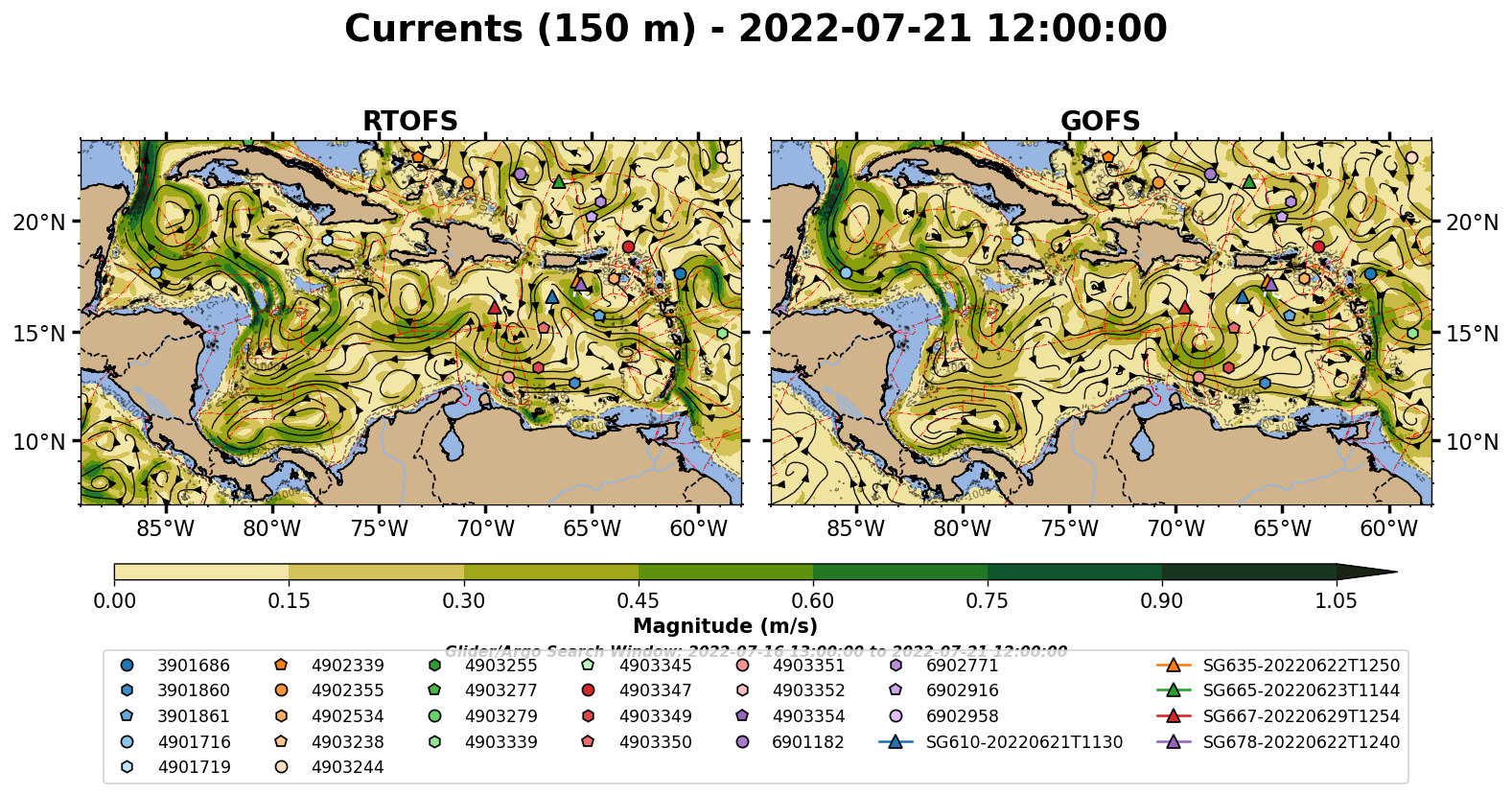
Task: Click the 70°W tick under GOFS map
Action: click(1176, 528)
